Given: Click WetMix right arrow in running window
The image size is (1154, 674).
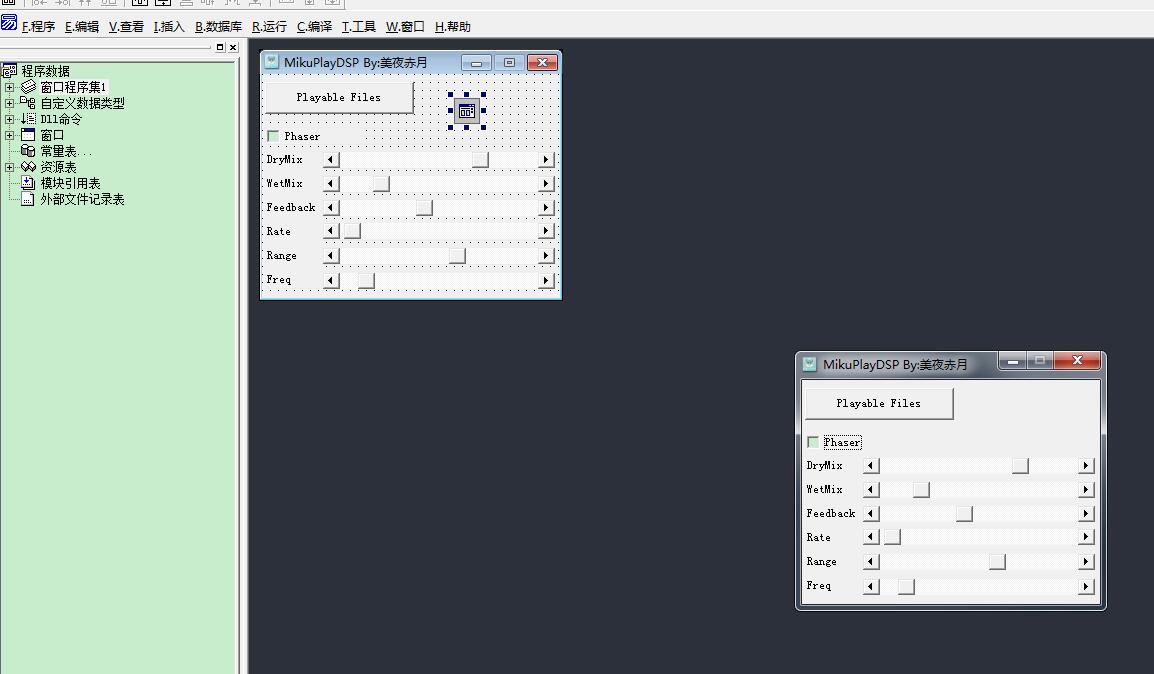Looking at the screenshot, I should click(1086, 489).
